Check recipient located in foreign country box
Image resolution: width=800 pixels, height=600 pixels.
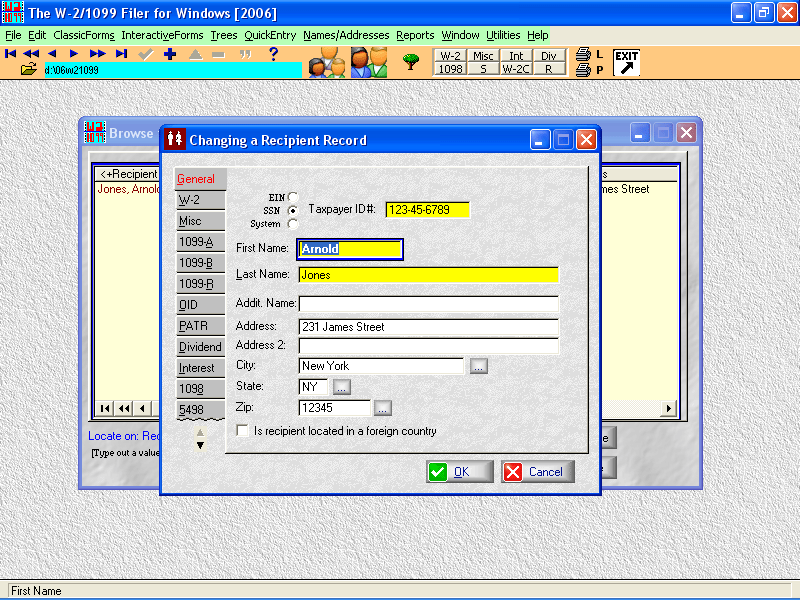[243, 431]
